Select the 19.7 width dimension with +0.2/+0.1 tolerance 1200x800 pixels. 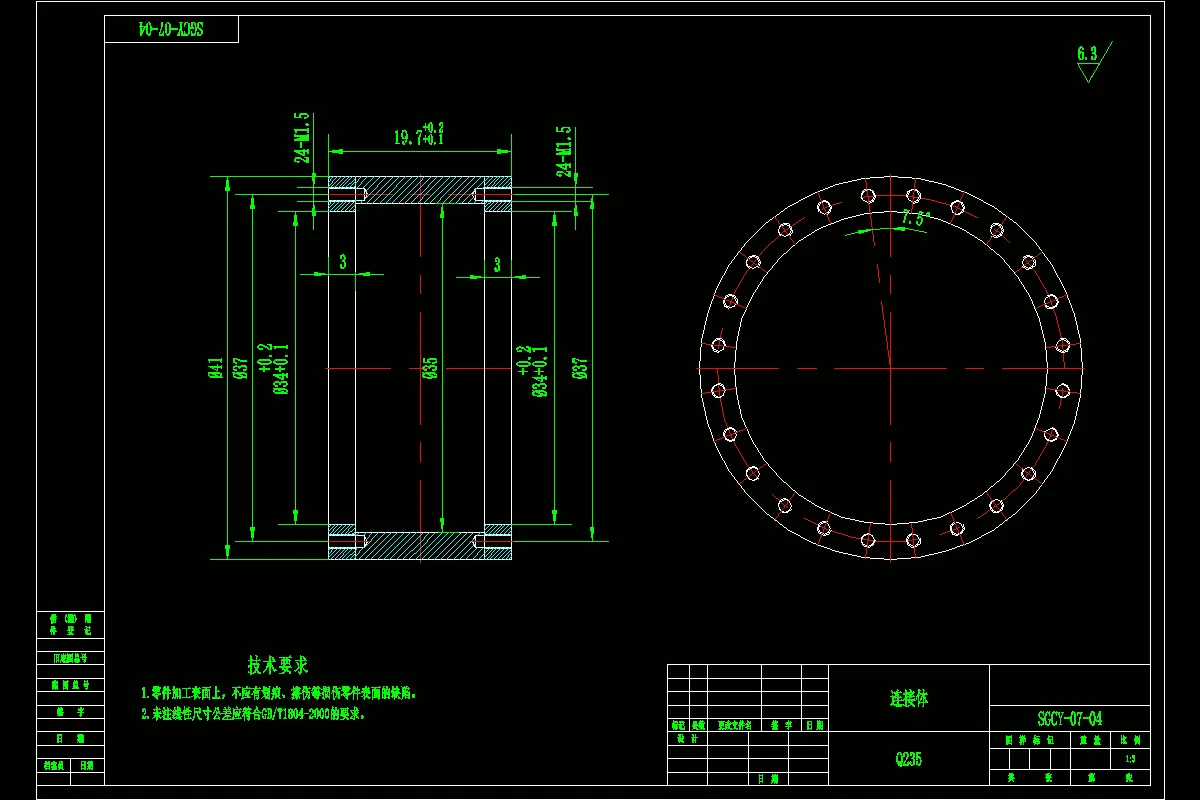pyautogui.click(x=418, y=135)
